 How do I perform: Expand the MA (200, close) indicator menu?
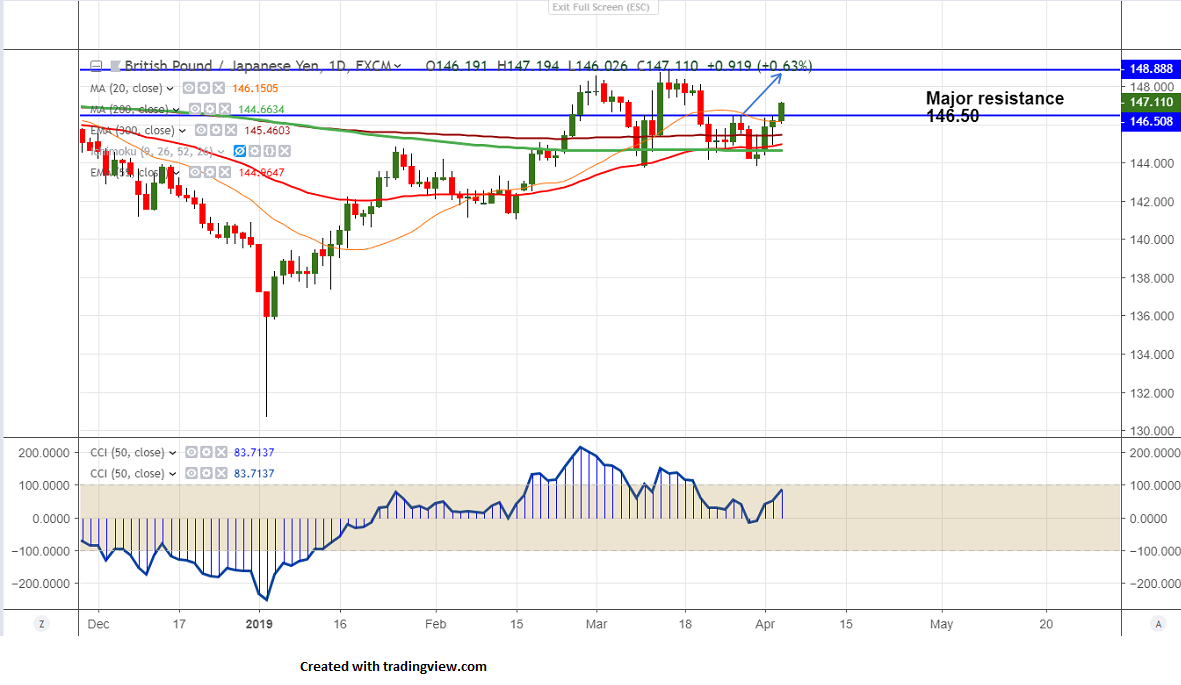[x=176, y=109]
